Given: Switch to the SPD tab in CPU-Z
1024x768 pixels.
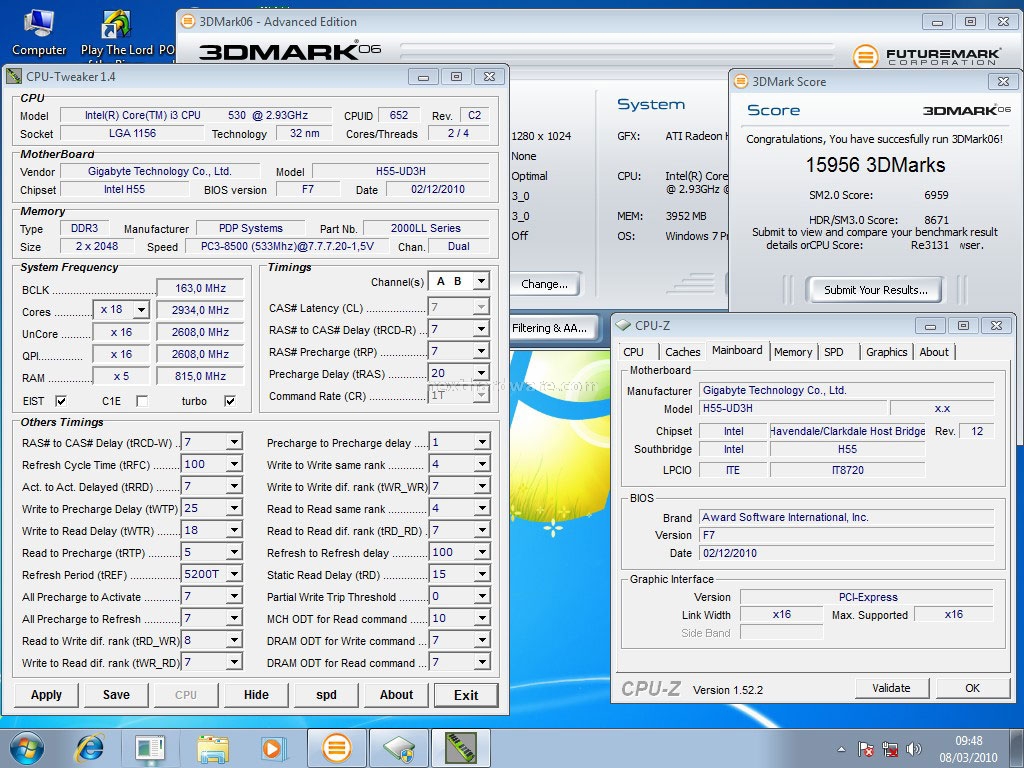Looking at the screenshot, I should click(x=834, y=352).
